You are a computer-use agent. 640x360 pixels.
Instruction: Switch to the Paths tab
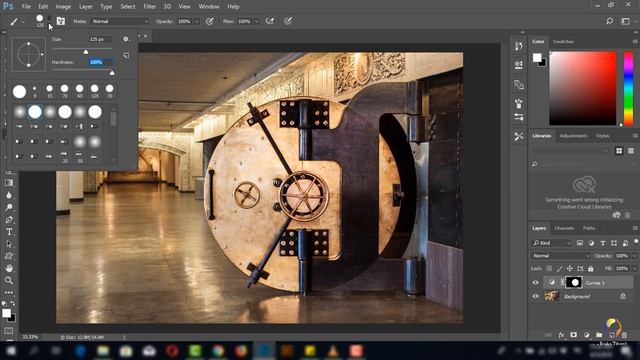pyautogui.click(x=589, y=228)
